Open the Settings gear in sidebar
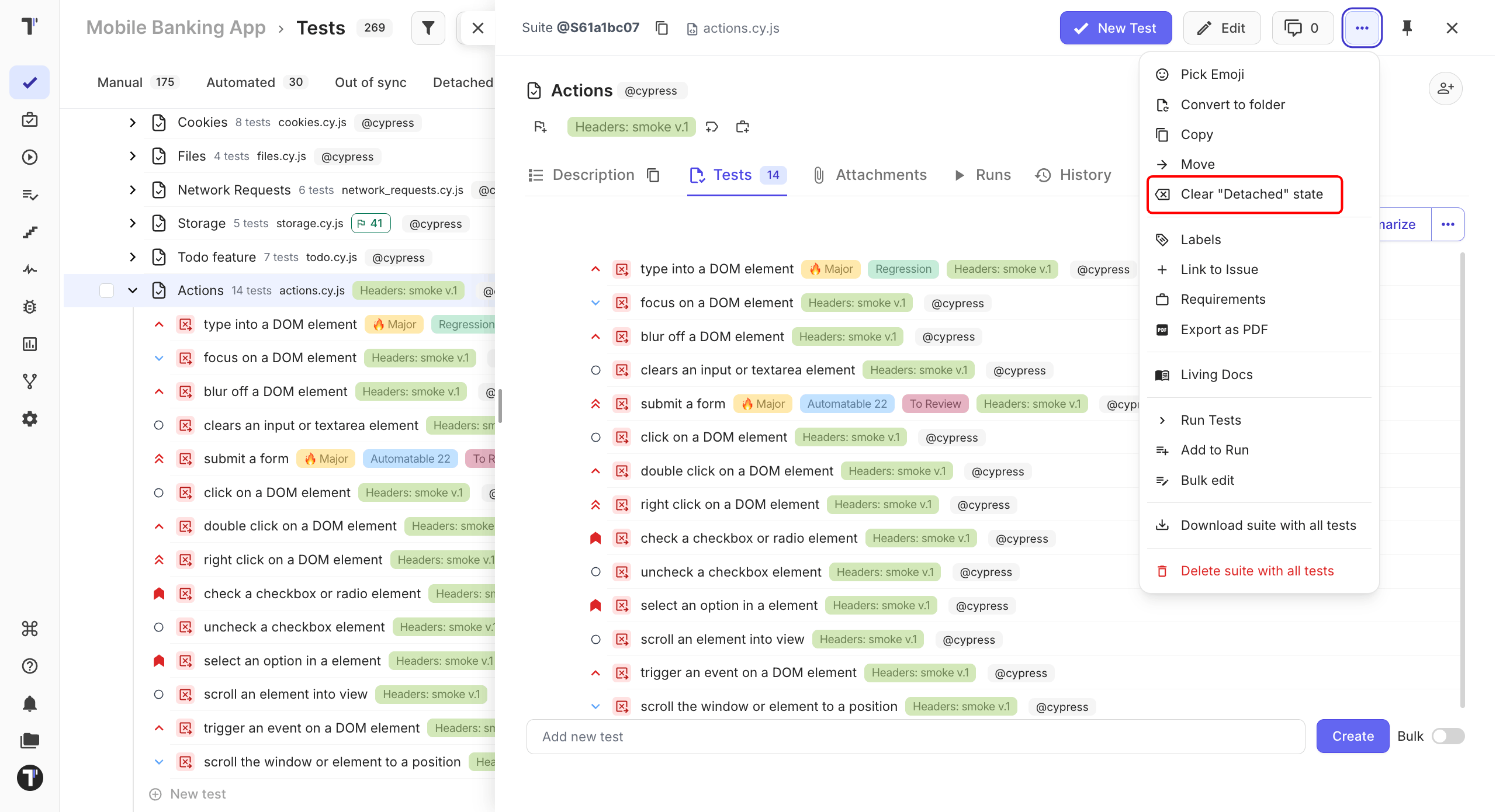Image resolution: width=1496 pixels, height=812 pixels. click(30, 419)
